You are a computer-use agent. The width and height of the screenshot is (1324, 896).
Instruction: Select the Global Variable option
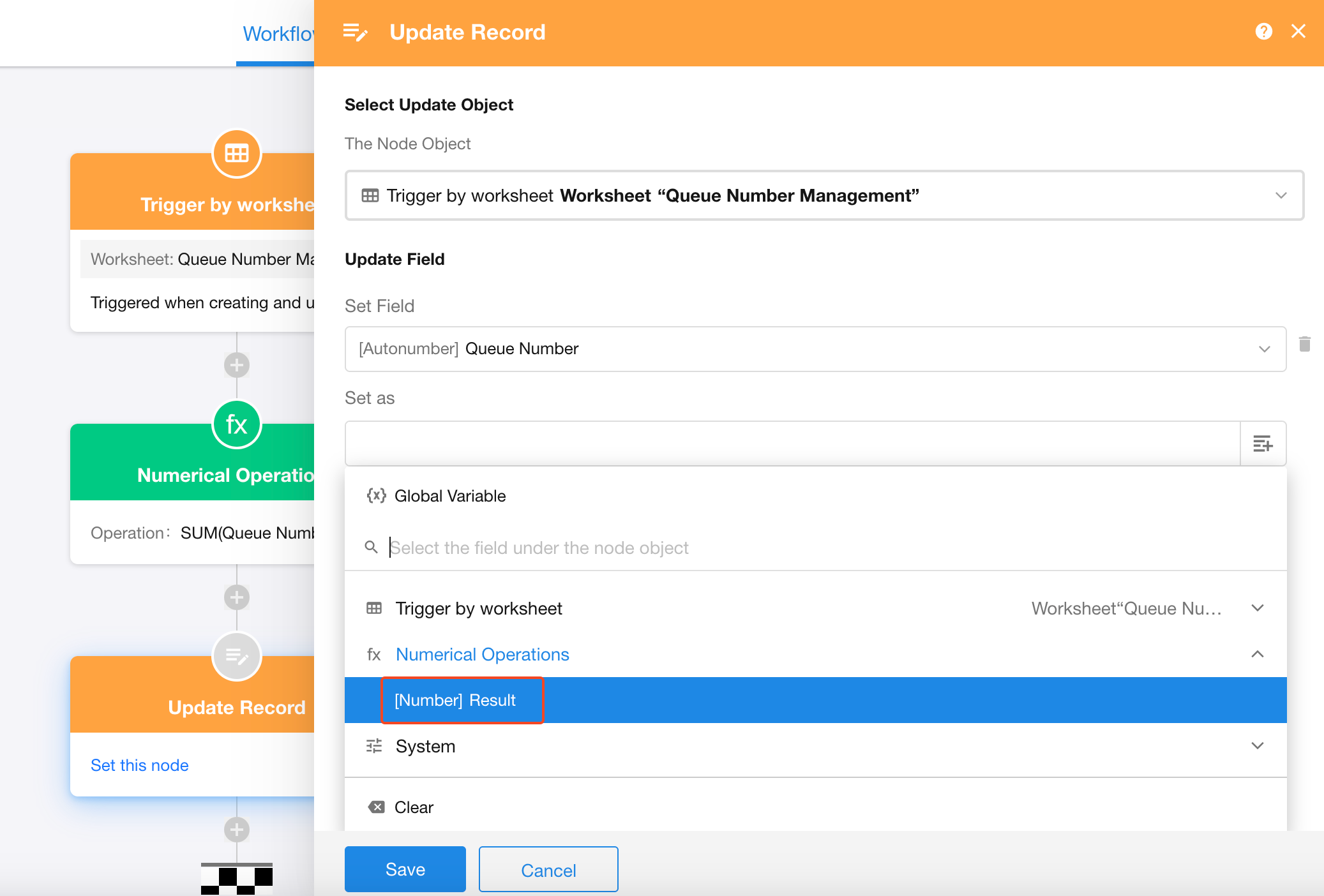[449, 496]
